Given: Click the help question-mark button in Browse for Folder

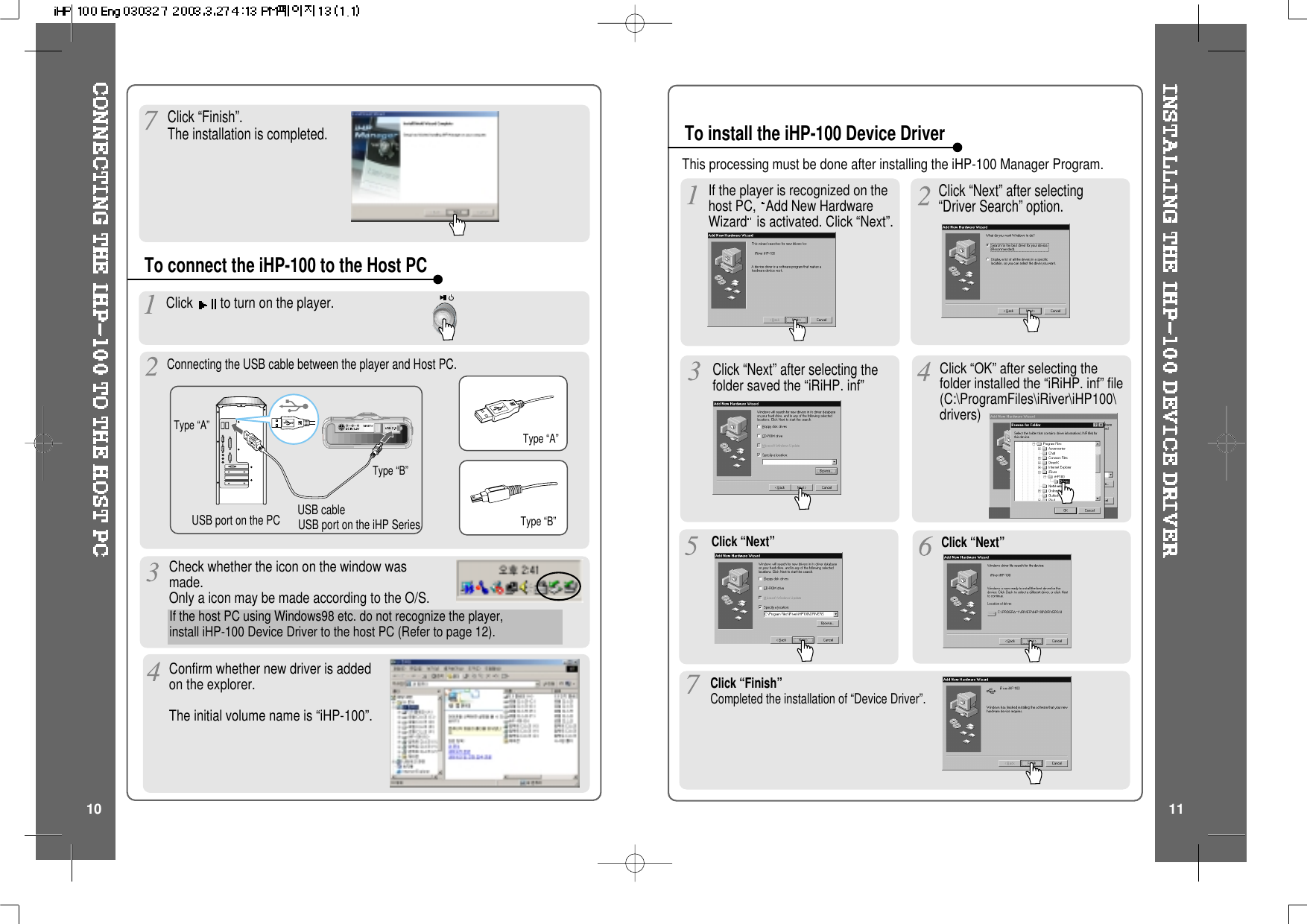Looking at the screenshot, I should point(1095,425).
